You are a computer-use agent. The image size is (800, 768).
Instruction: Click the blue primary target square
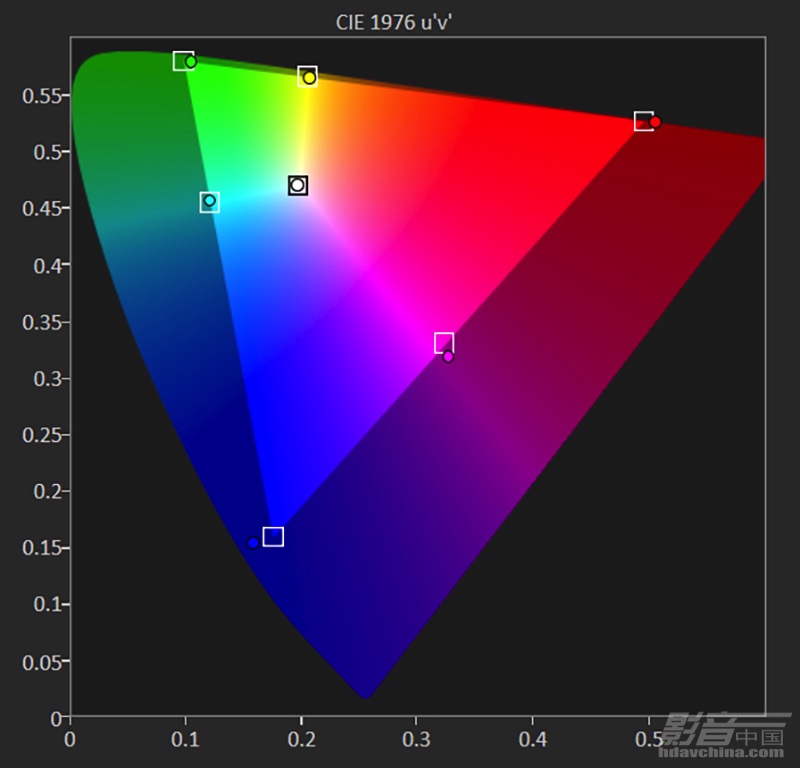(273, 537)
